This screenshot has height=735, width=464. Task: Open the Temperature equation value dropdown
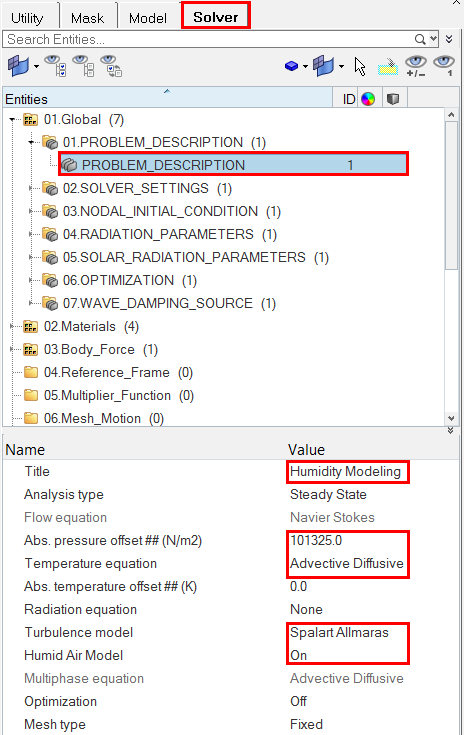346,563
